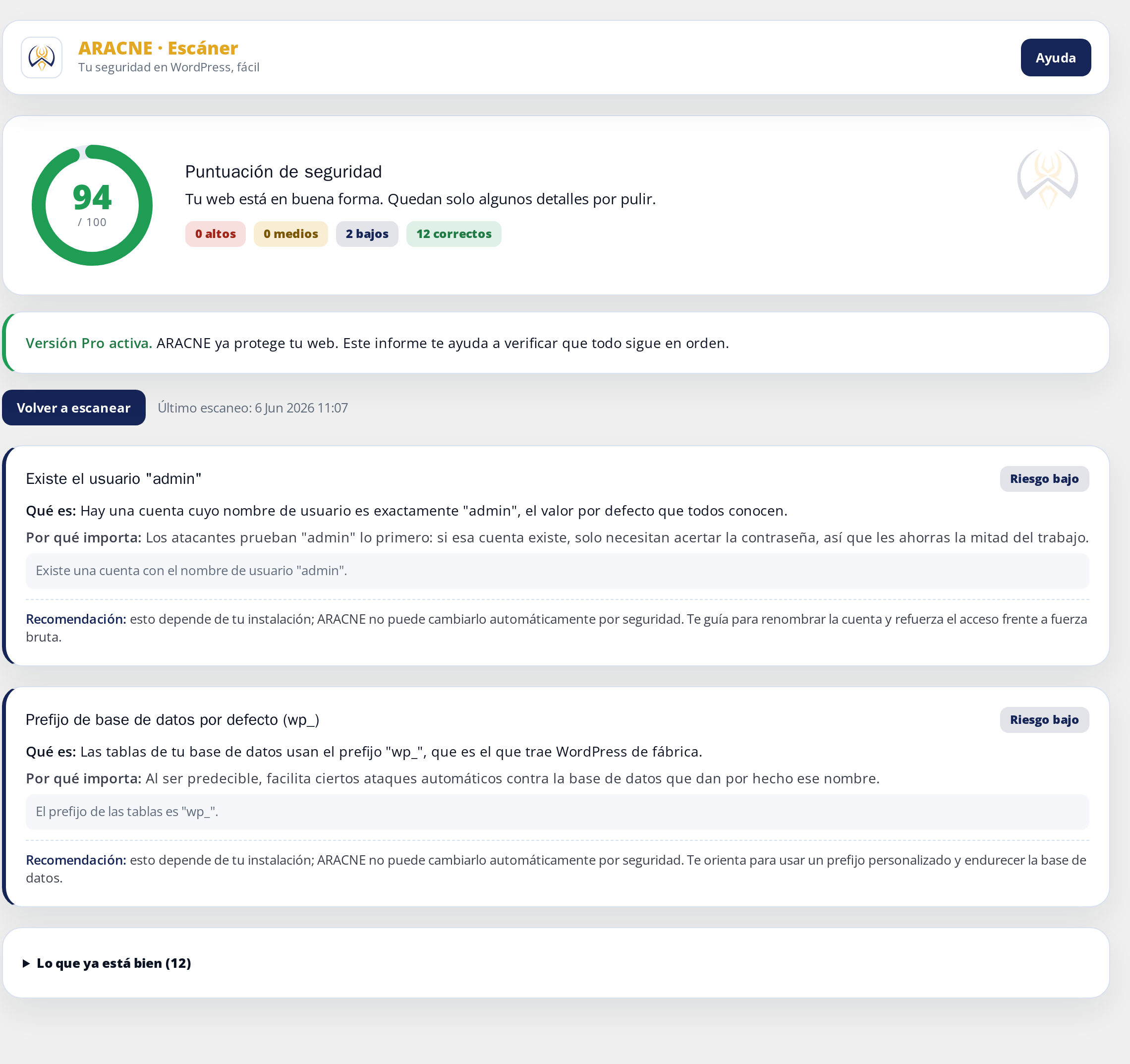This screenshot has width=1130, height=1064.
Task: Click the ARACNE spider logo icon
Action: point(42,58)
